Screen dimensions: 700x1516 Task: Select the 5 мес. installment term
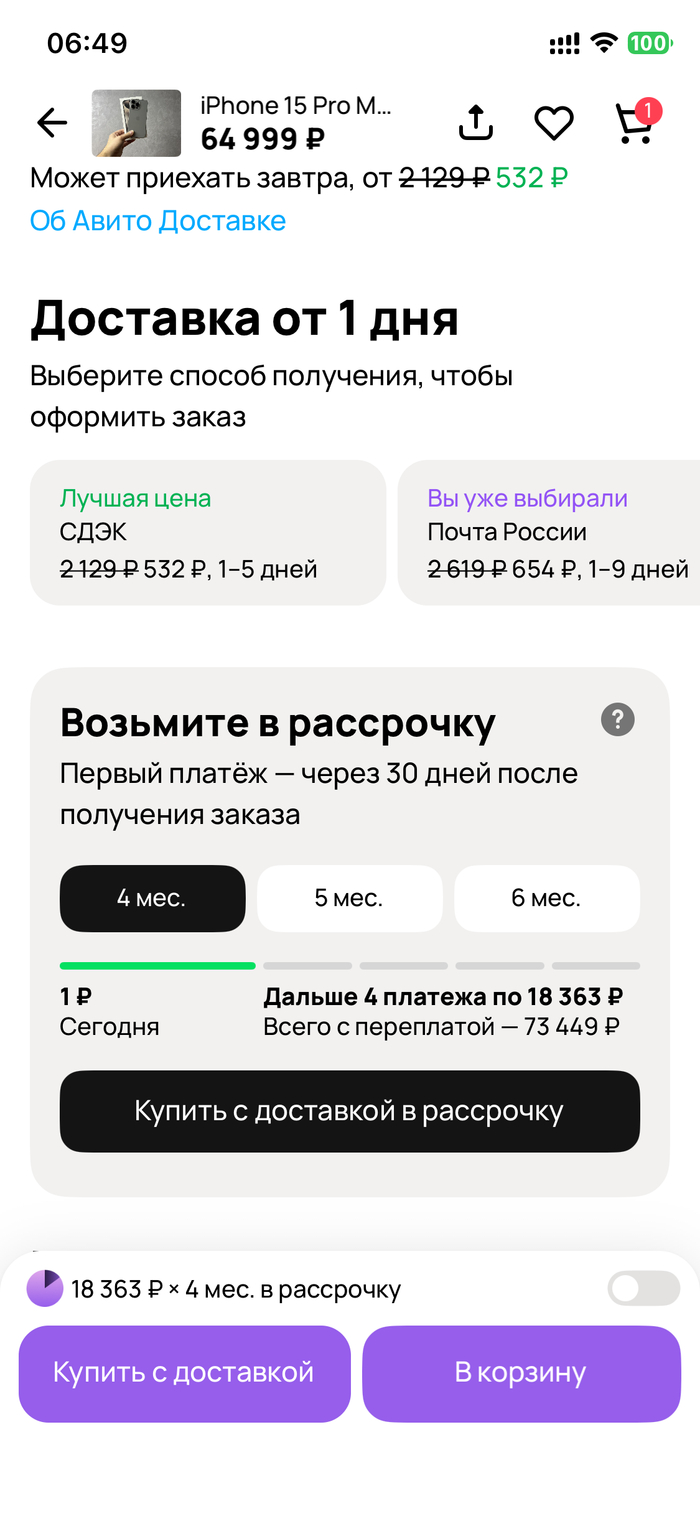[349, 898]
